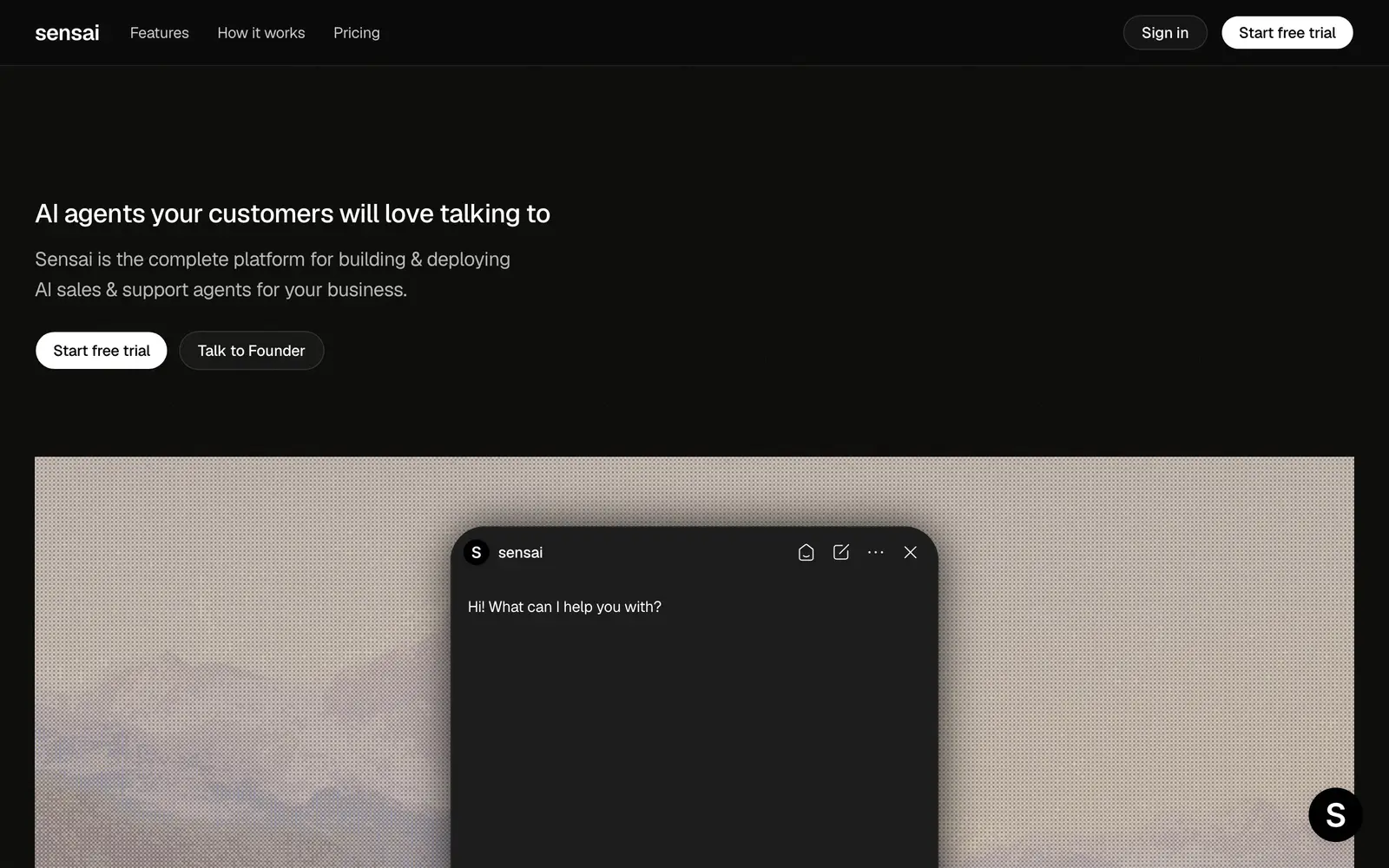Click the Sign in button

click(1165, 33)
